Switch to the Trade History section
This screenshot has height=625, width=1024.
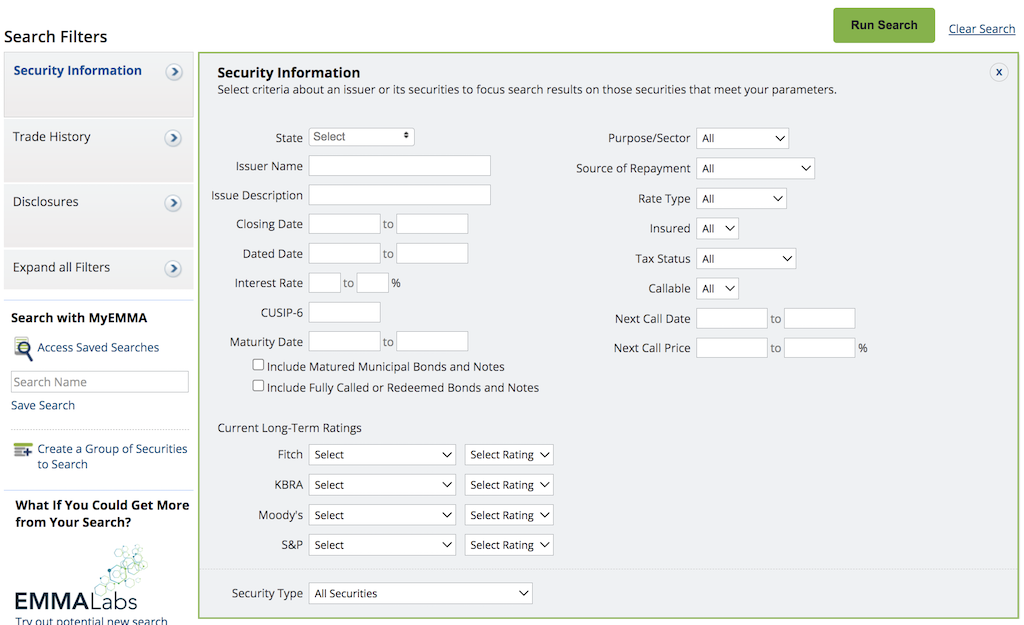point(51,137)
